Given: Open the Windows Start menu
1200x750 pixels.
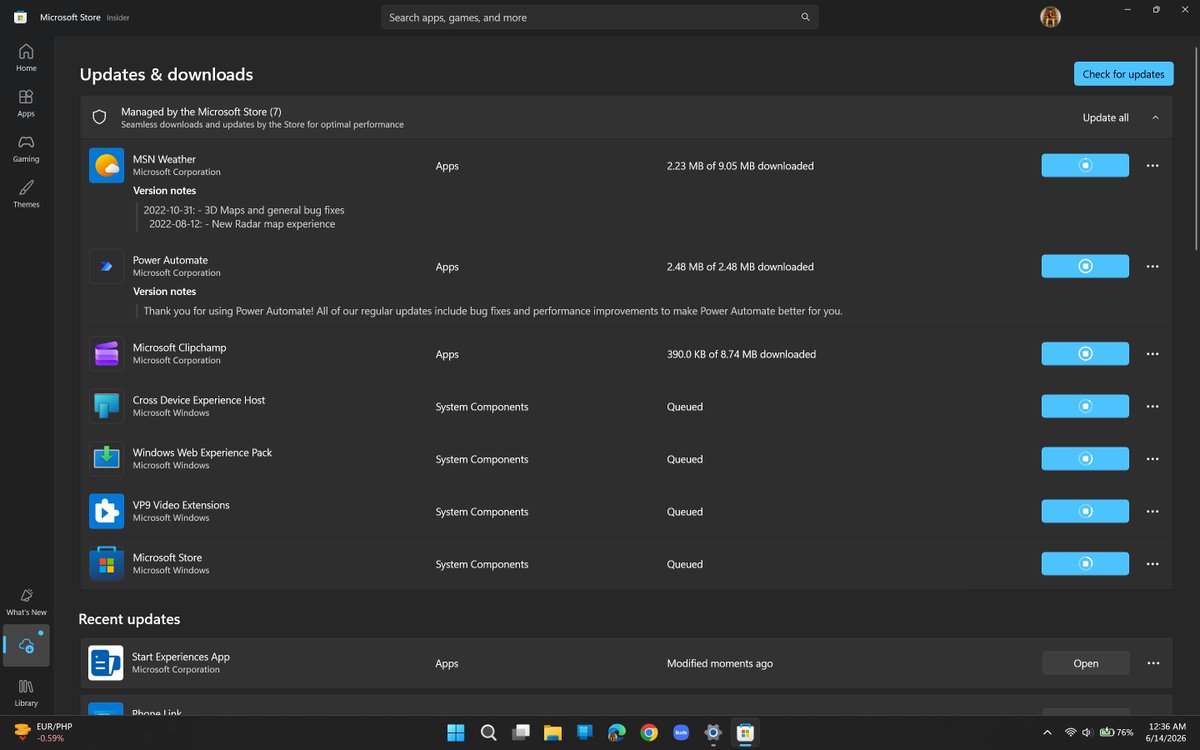Looking at the screenshot, I should tap(456, 732).
